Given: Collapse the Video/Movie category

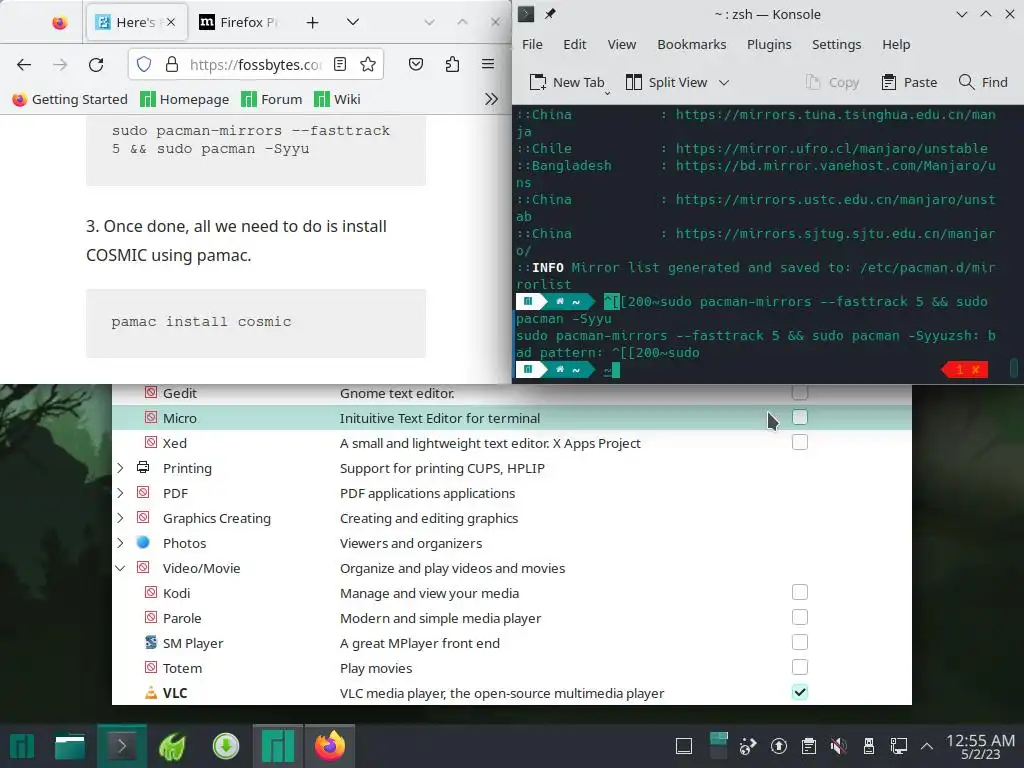Looking at the screenshot, I should pyautogui.click(x=120, y=568).
